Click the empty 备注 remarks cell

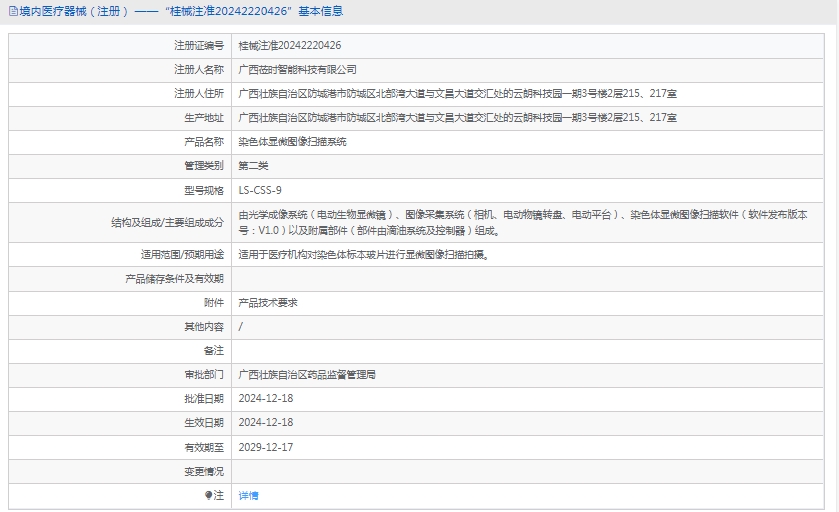[530, 351]
